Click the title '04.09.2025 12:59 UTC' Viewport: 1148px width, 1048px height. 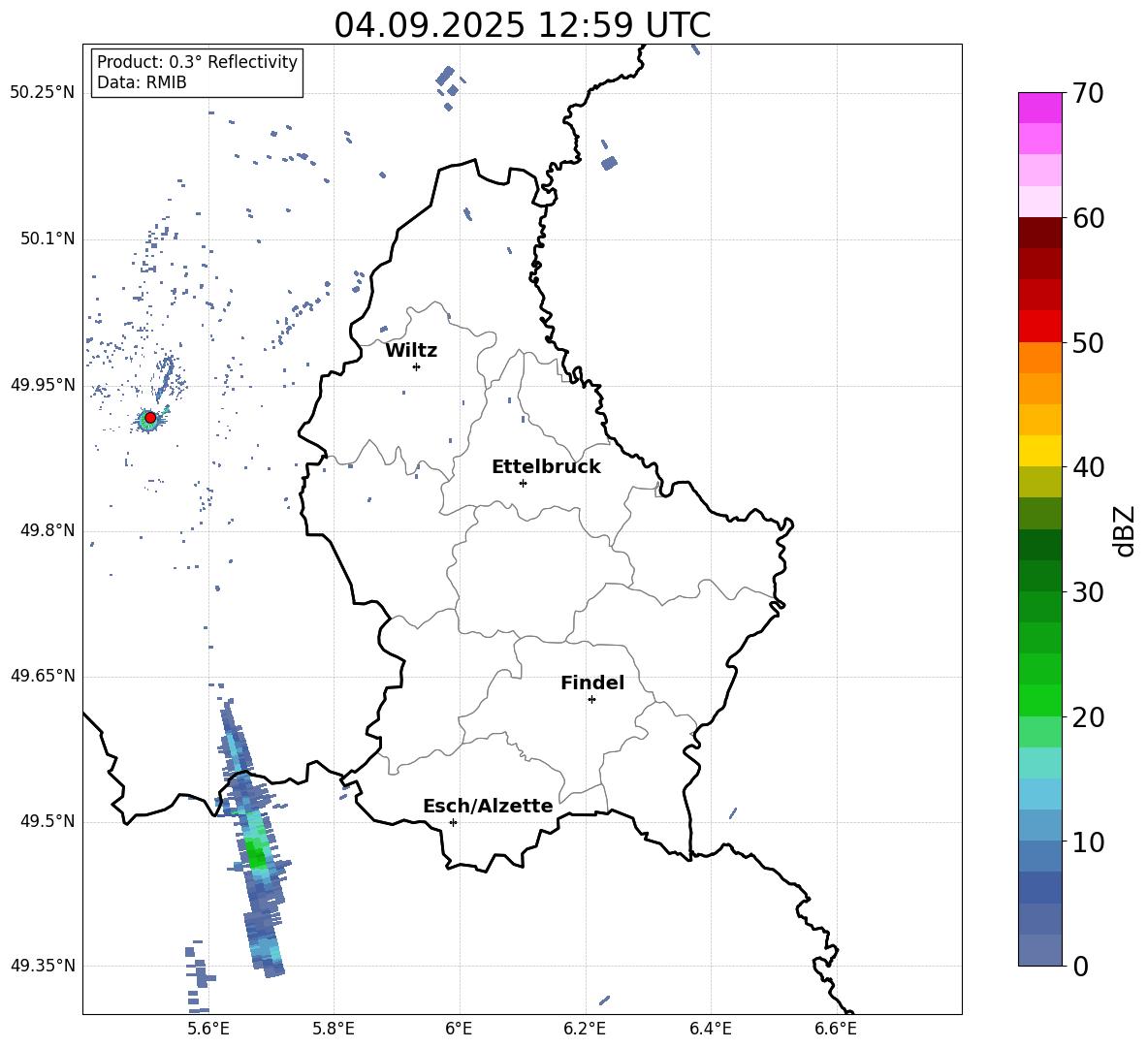click(522, 25)
